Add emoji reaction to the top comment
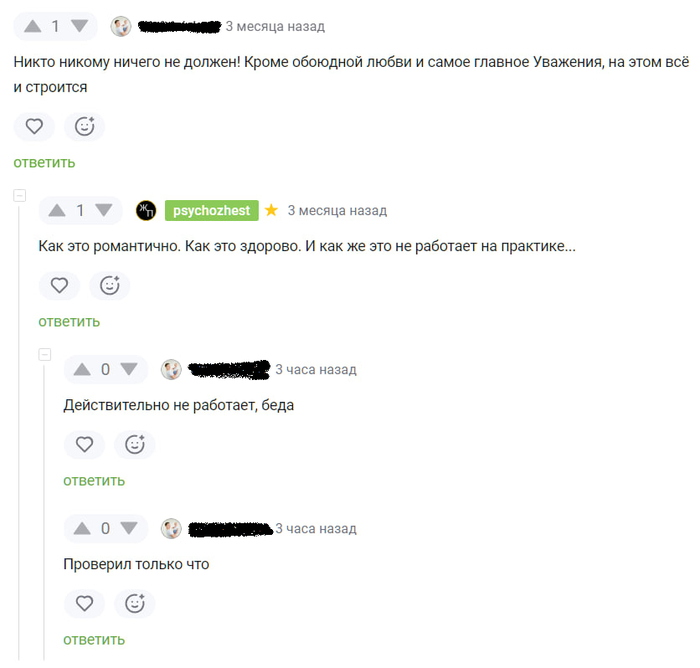This screenshot has height=668, width=700. [x=84, y=126]
